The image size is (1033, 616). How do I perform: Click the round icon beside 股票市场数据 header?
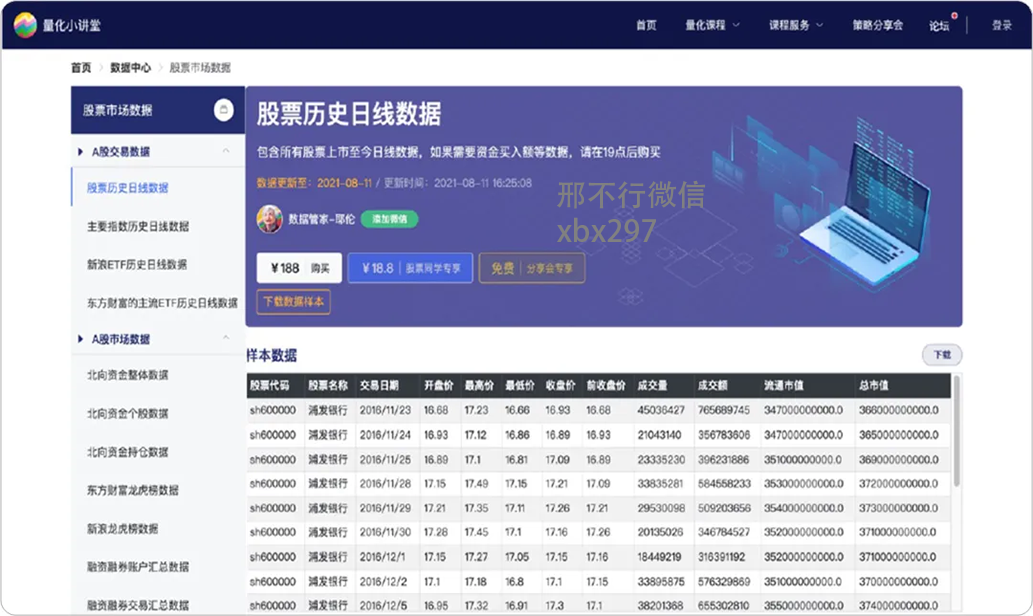click(223, 110)
